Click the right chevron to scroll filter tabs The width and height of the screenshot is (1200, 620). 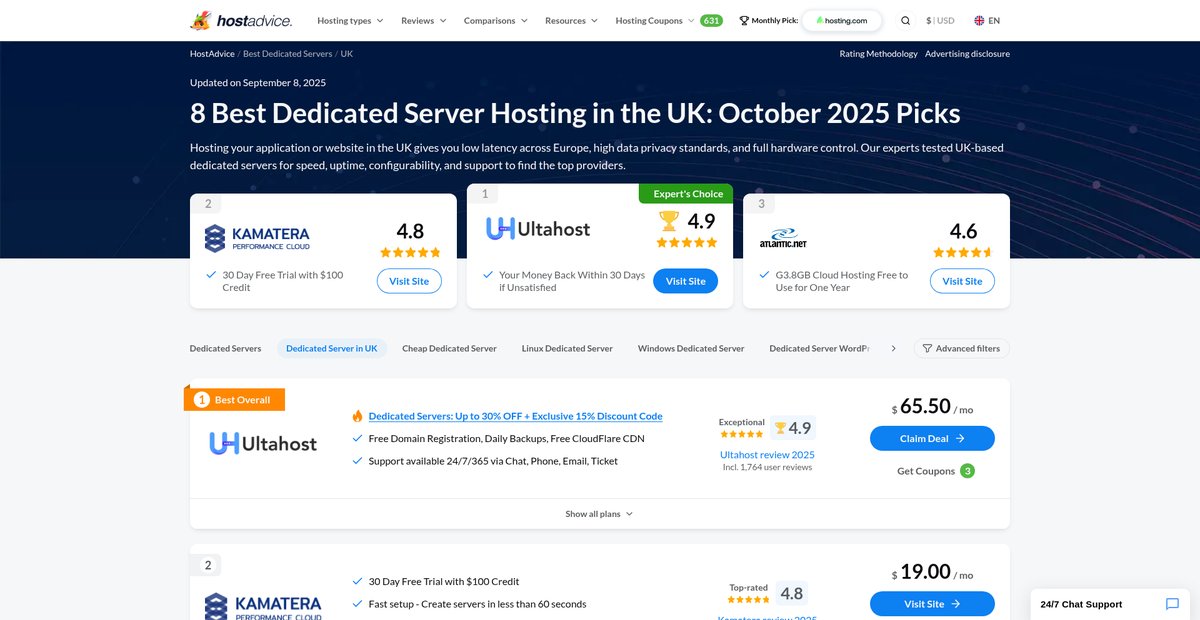893,348
